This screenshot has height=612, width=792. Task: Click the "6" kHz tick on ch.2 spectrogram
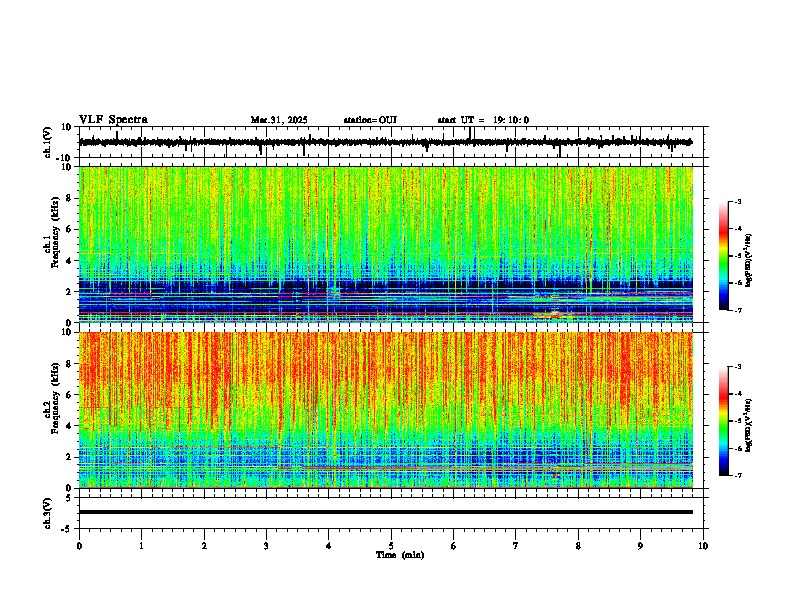69,395
